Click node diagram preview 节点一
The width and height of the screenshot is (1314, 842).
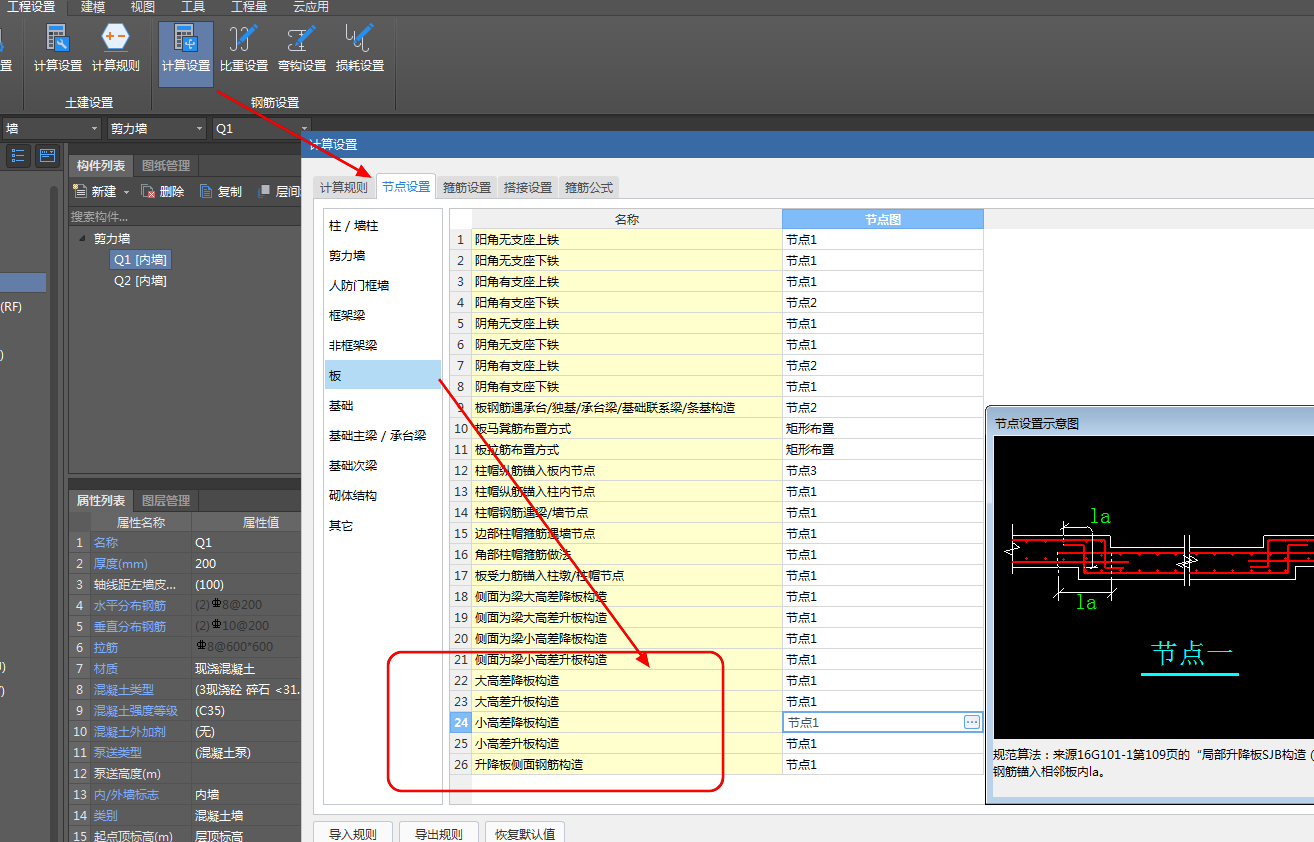tap(1153, 587)
